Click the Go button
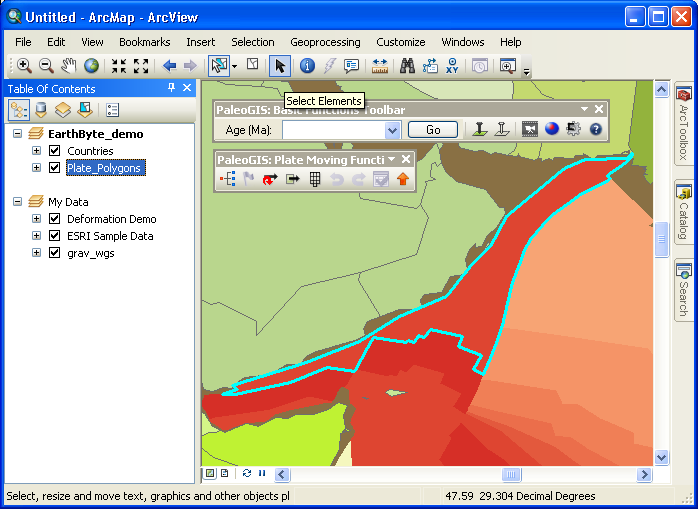The width and height of the screenshot is (698, 509). point(433,130)
